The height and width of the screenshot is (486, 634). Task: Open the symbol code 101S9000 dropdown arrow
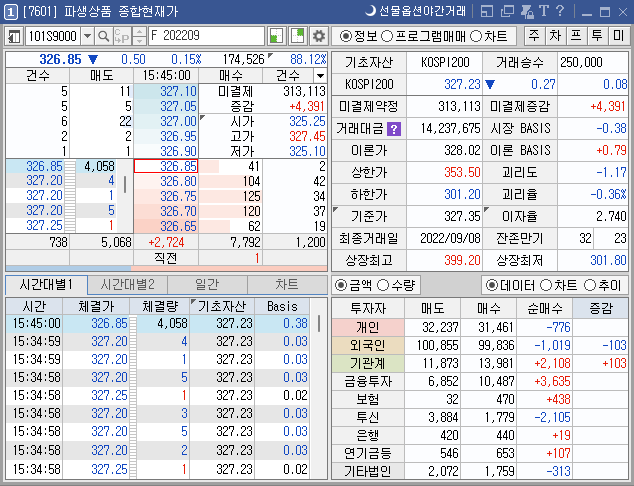[87, 37]
